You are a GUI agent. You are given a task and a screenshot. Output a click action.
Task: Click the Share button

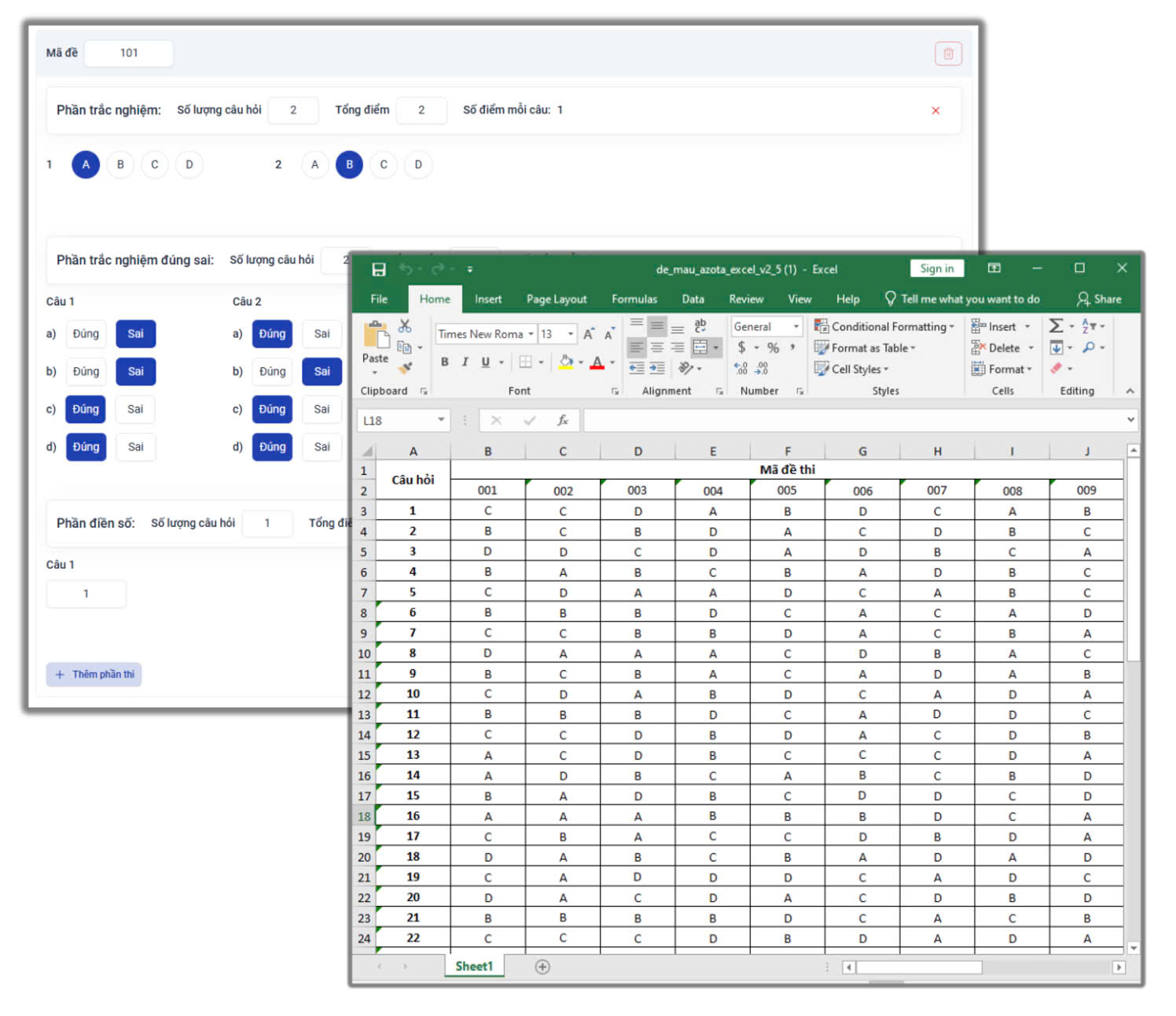[1099, 299]
